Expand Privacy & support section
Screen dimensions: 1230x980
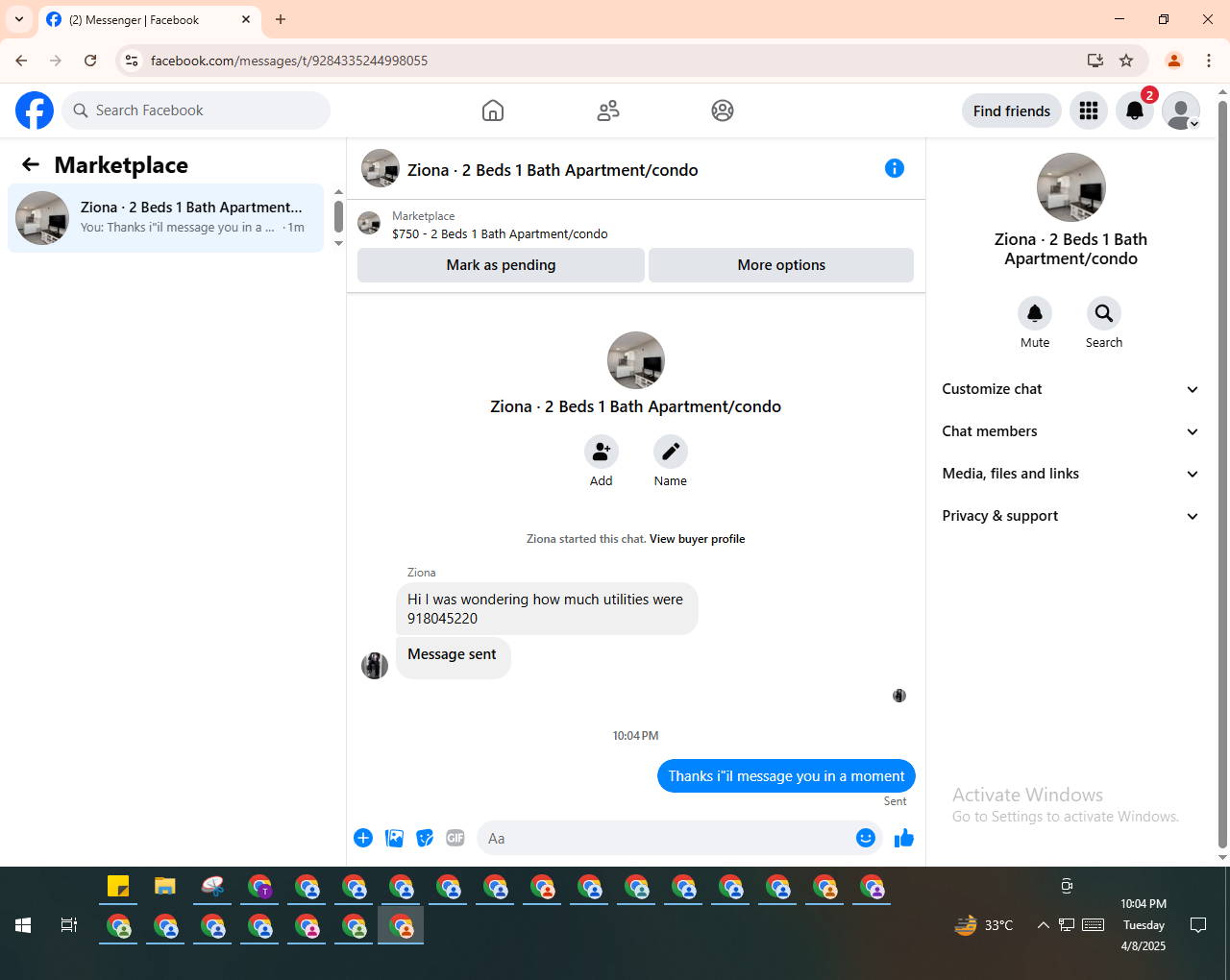(x=1071, y=516)
